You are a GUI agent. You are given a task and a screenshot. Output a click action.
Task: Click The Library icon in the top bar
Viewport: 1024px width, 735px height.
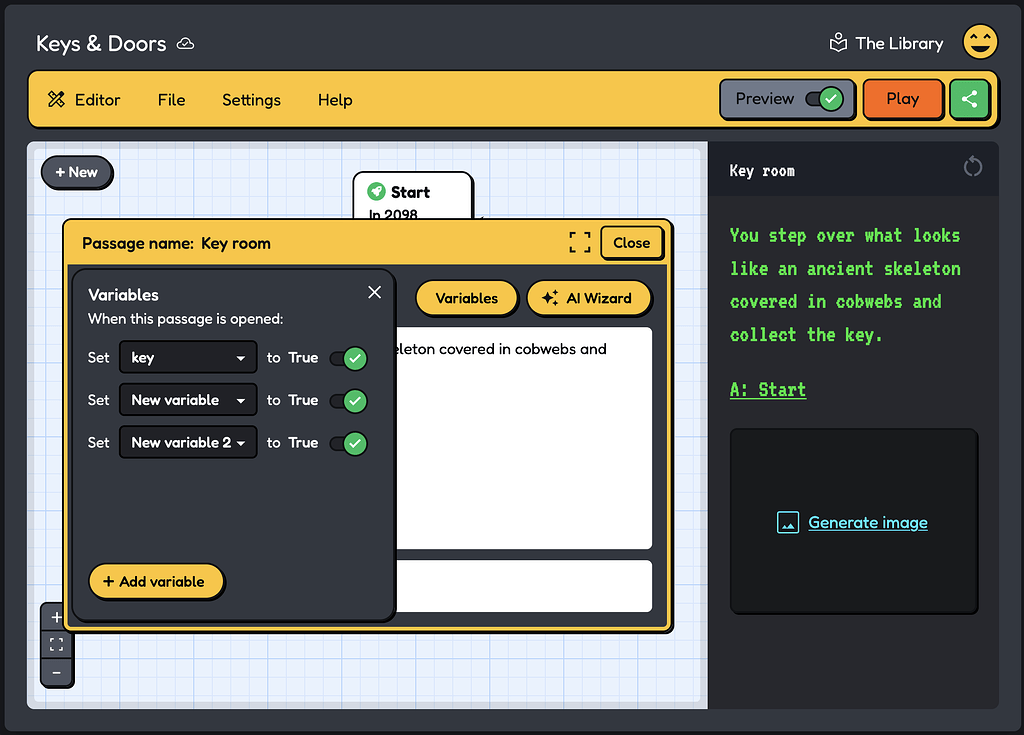point(838,42)
